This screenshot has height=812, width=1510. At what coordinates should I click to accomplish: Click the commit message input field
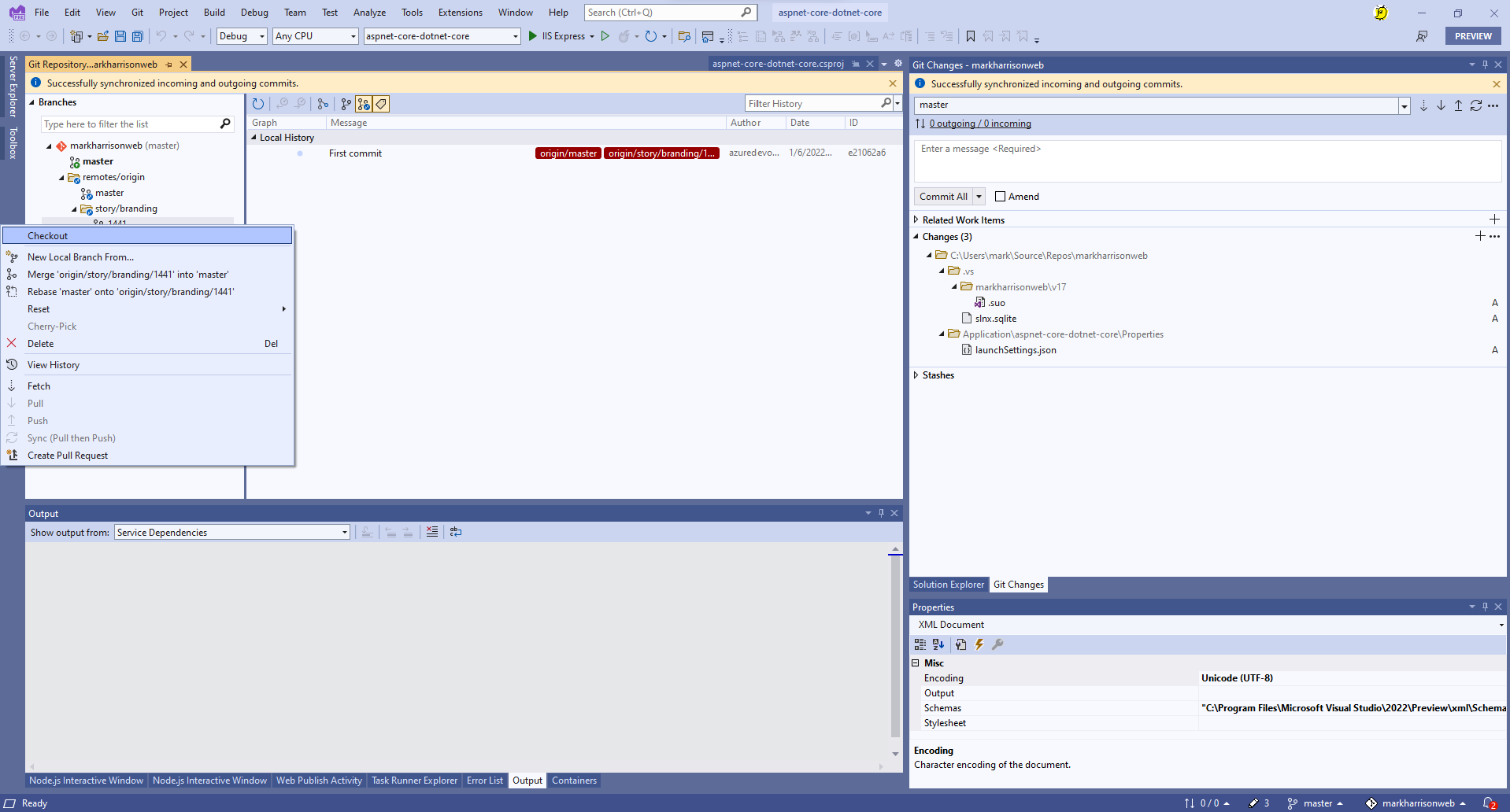[1207, 161]
